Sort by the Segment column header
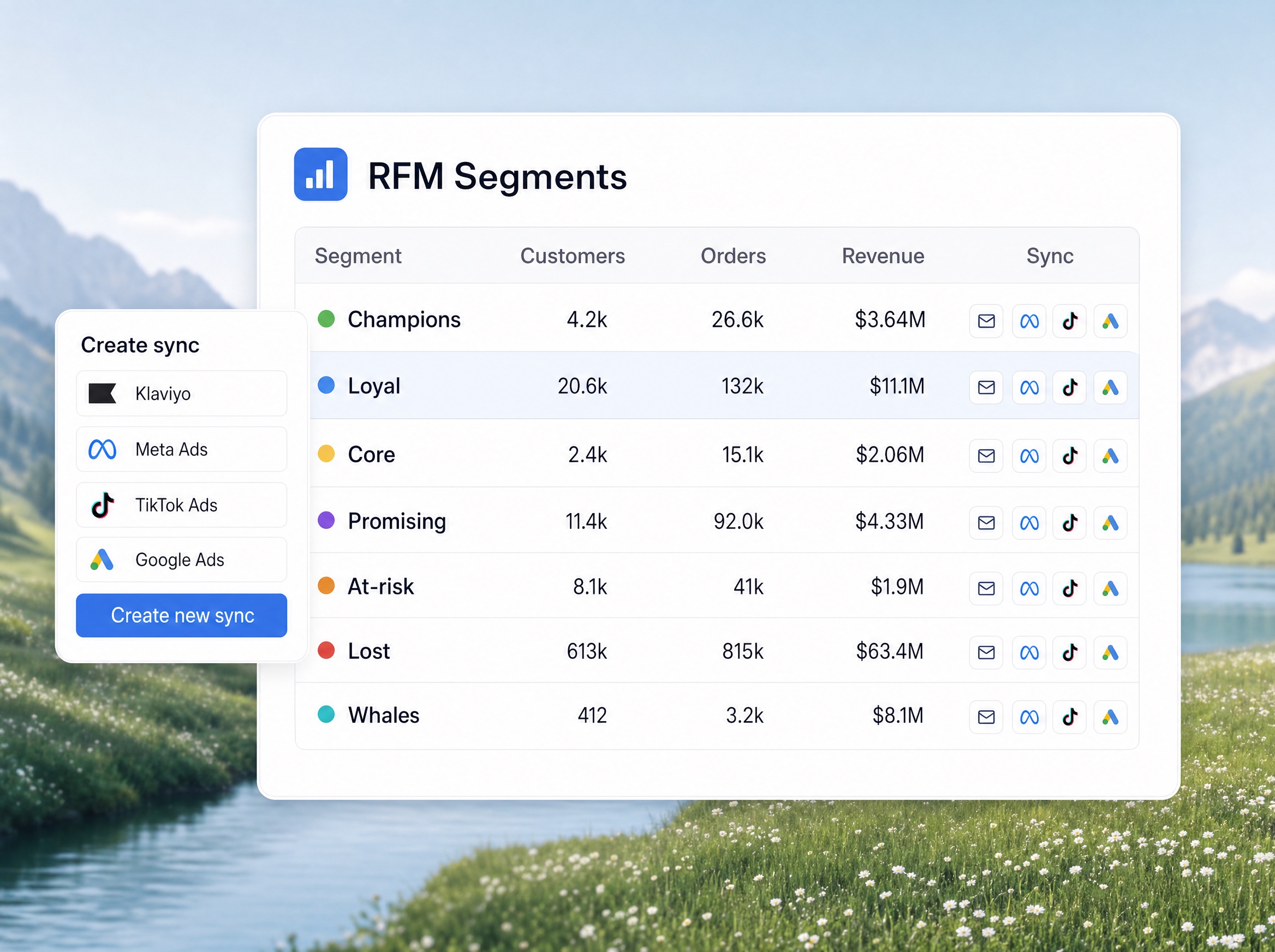The width and height of the screenshot is (1275, 952). (x=358, y=256)
